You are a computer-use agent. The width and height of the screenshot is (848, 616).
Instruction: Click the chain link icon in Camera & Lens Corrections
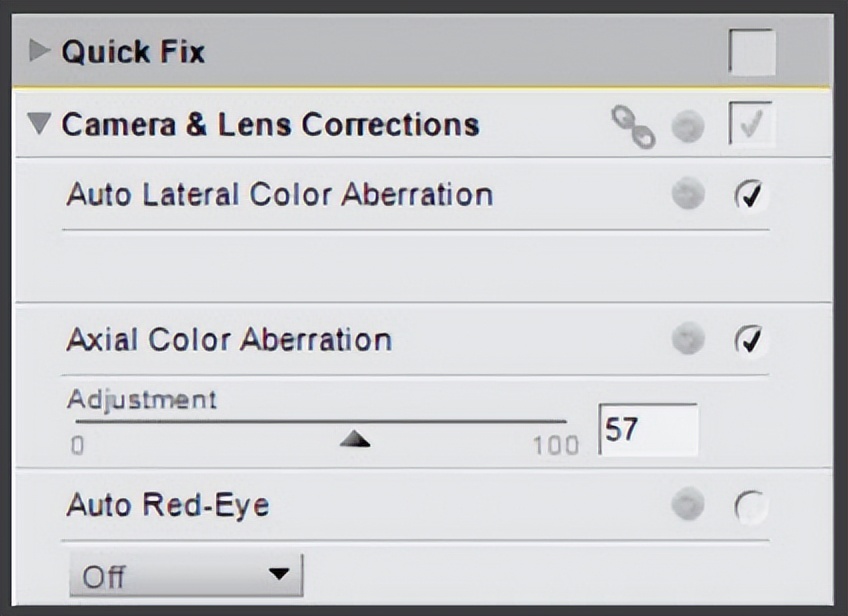point(632,127)
